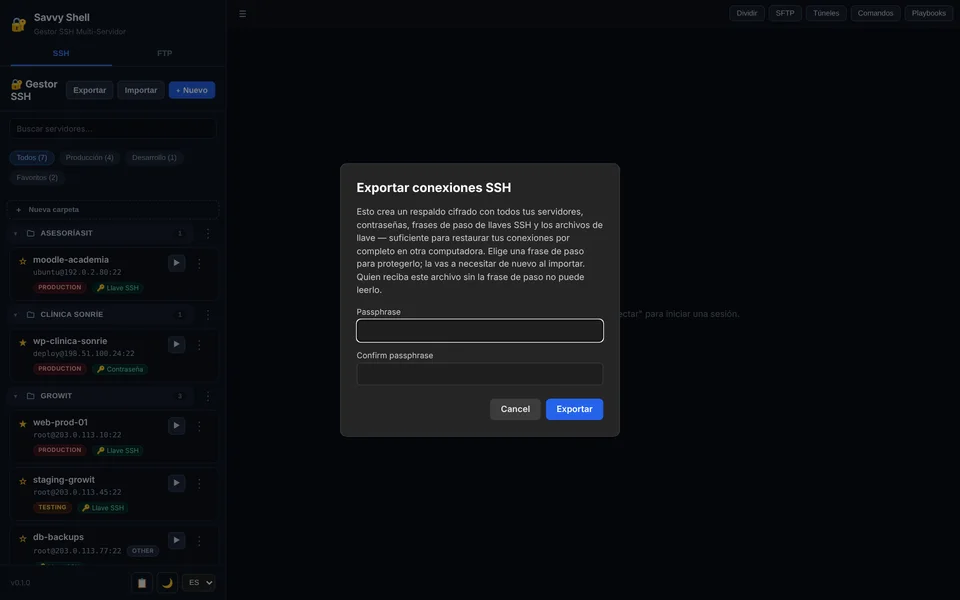Image resolution: width=960 pixels, height=600 pixels.
Task: Open the SFTP toolbar button
Action: point(785,13)
